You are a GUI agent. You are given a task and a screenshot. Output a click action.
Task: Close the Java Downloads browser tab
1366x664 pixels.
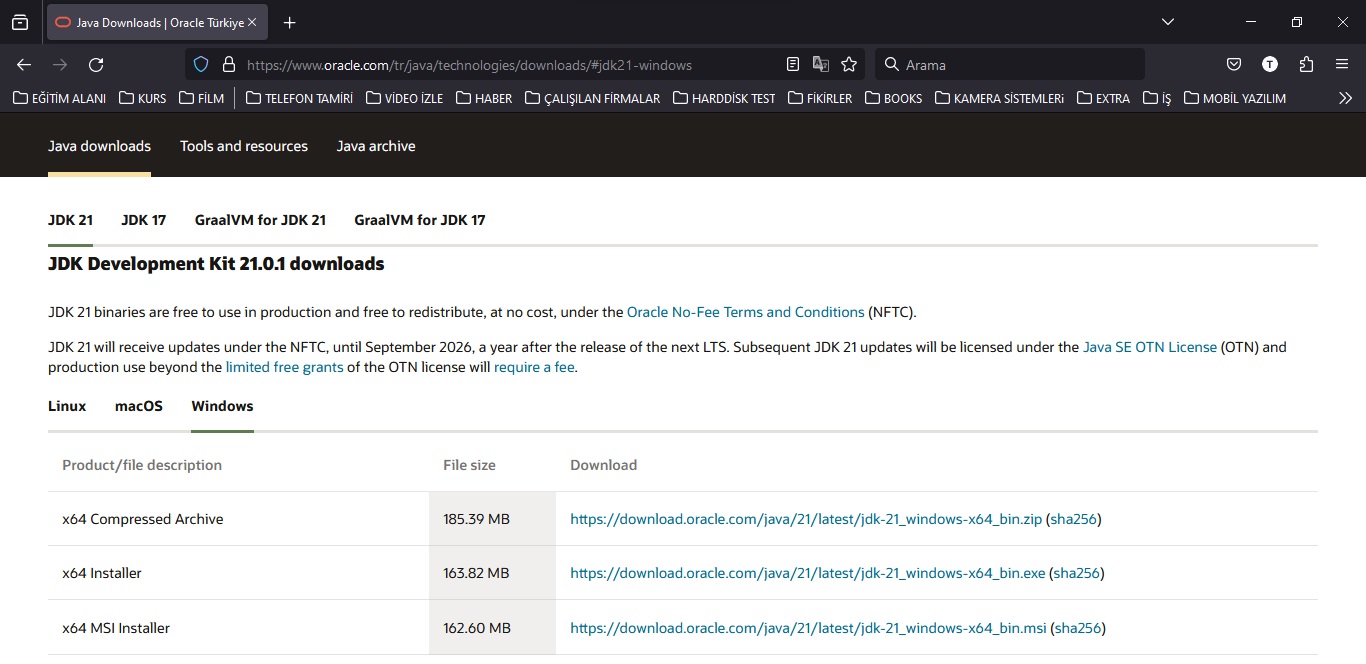(x=251, y=22)
